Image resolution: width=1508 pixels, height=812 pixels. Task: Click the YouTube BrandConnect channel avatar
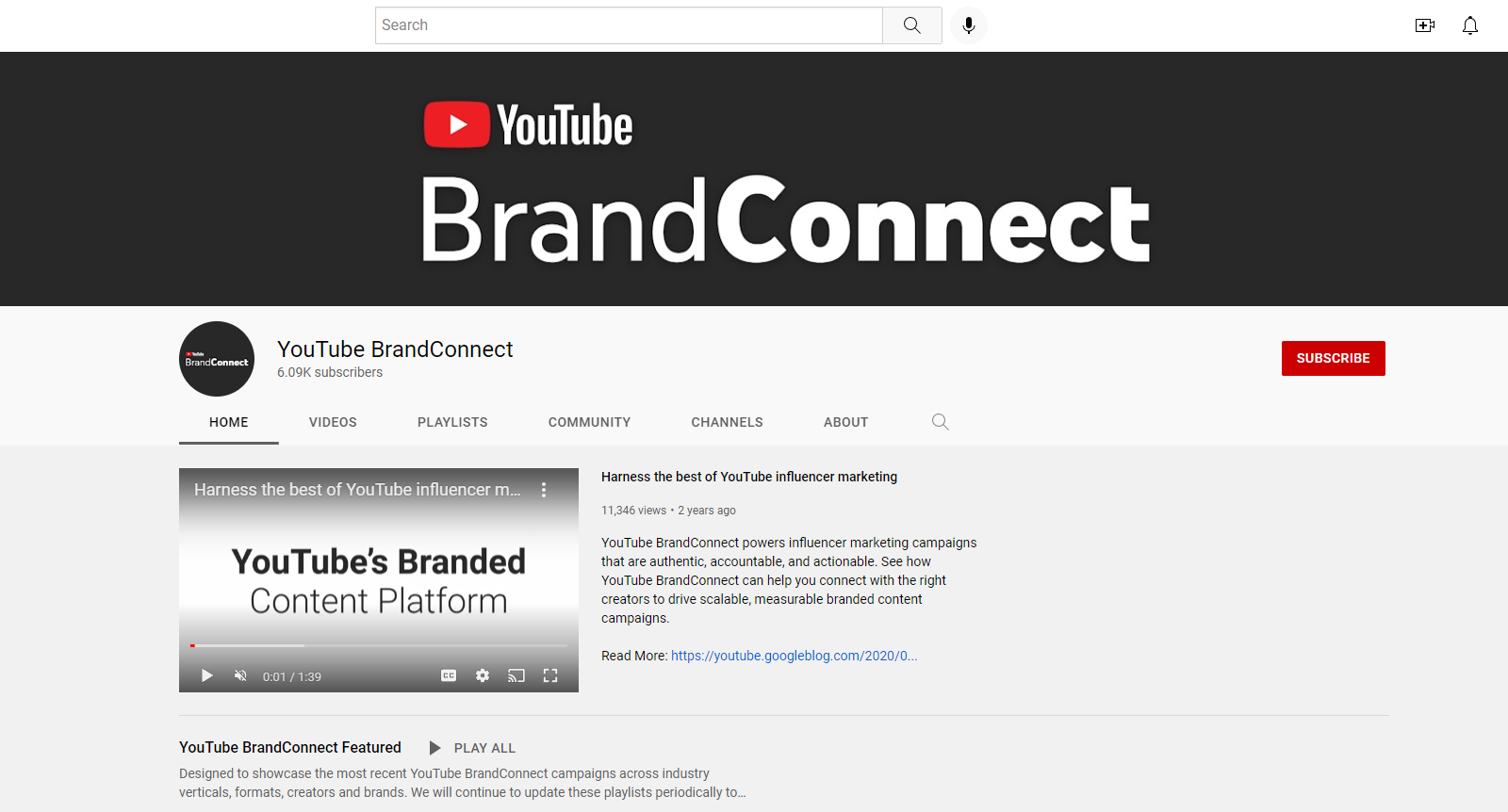(x=217, y=359)
